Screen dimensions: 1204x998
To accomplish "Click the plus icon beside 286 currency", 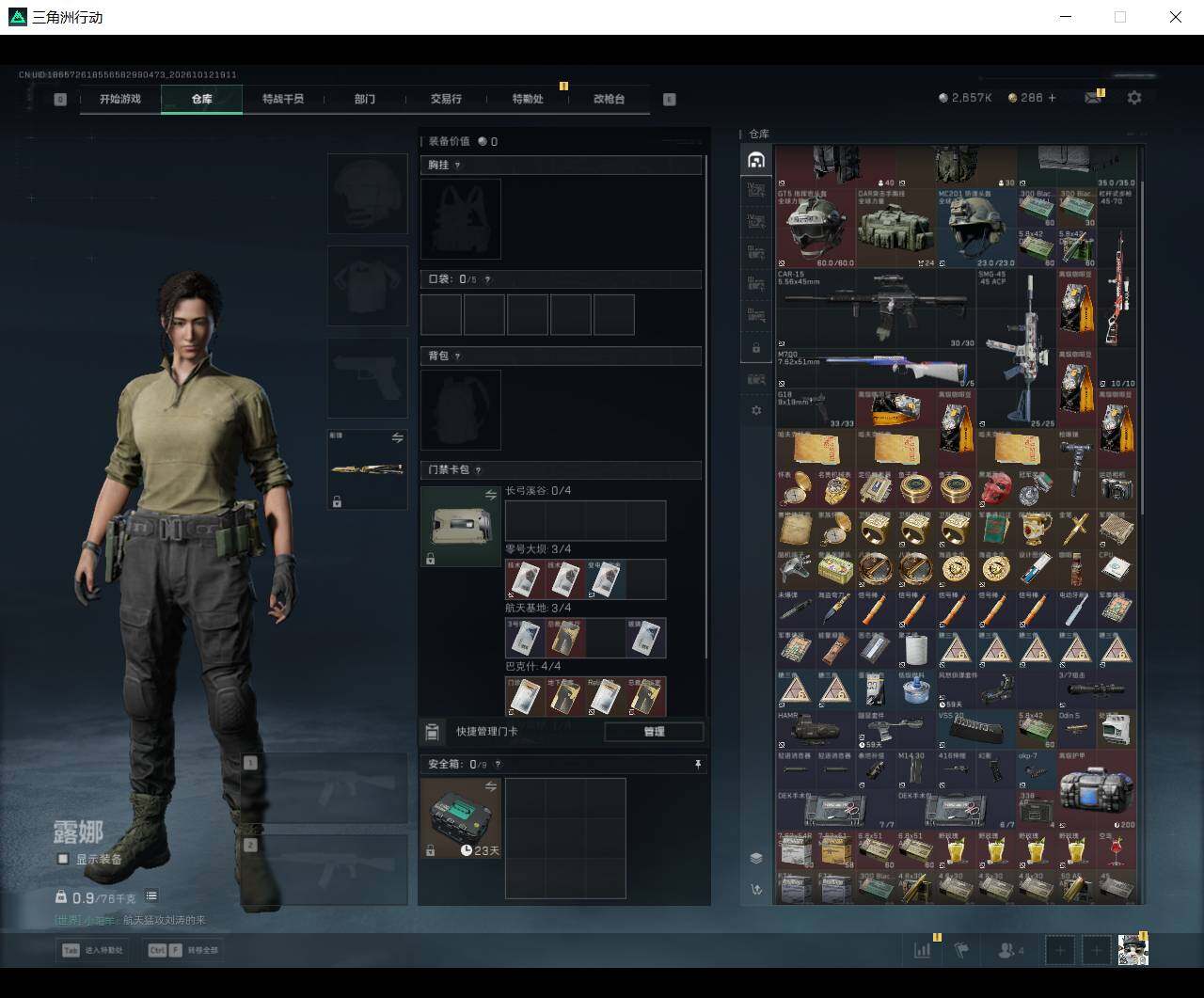I will [1052, 98].
